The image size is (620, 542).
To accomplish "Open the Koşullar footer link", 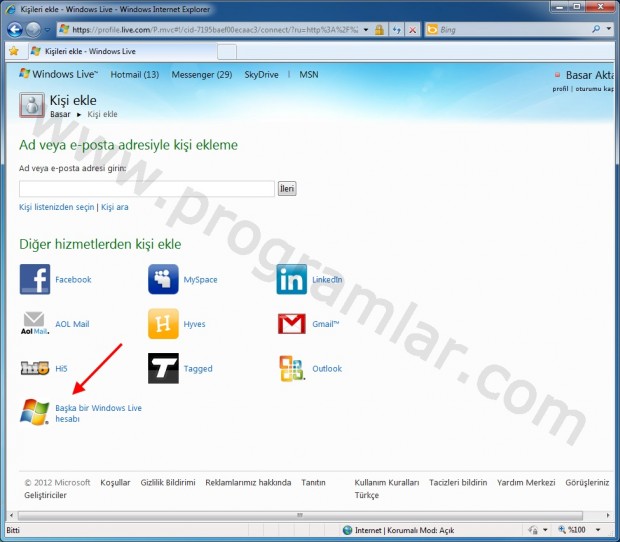I will click(x=115, y=483).
